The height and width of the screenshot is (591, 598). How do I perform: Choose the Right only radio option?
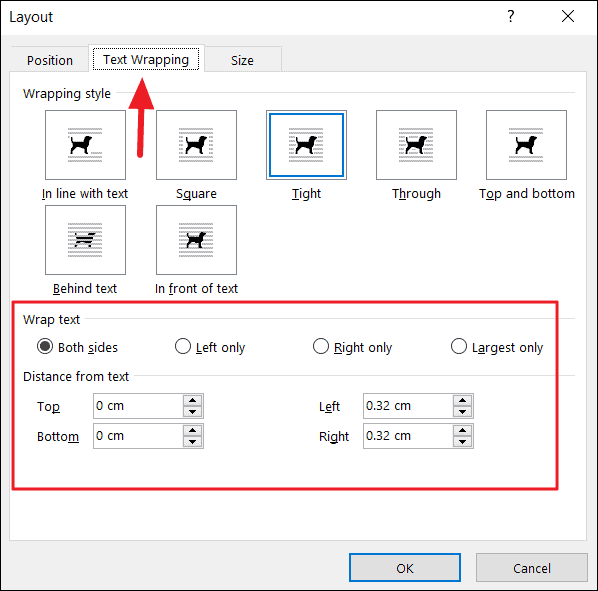pos(321,347)
